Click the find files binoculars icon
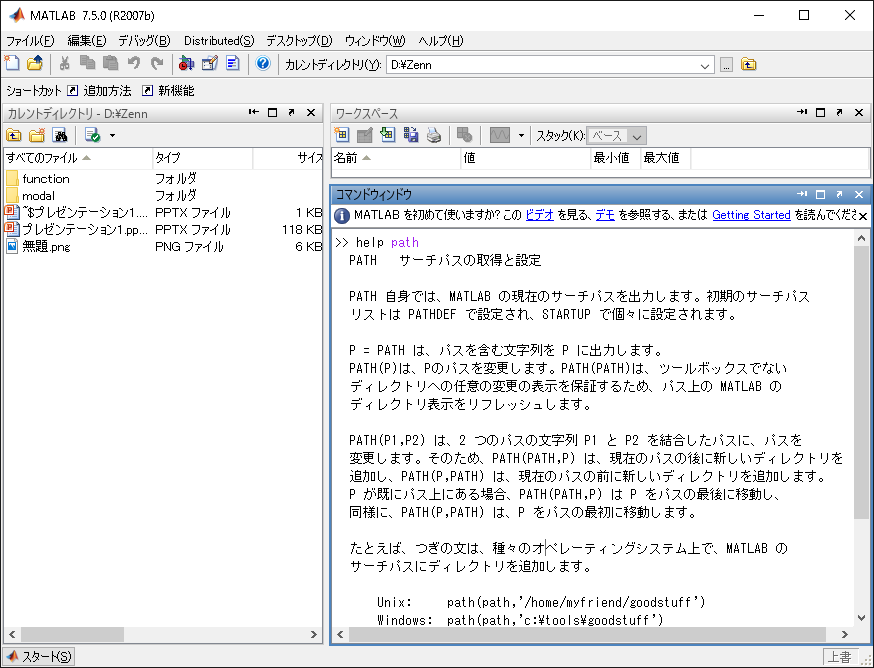Screen dimensions: 874x668 pos(60,135)
